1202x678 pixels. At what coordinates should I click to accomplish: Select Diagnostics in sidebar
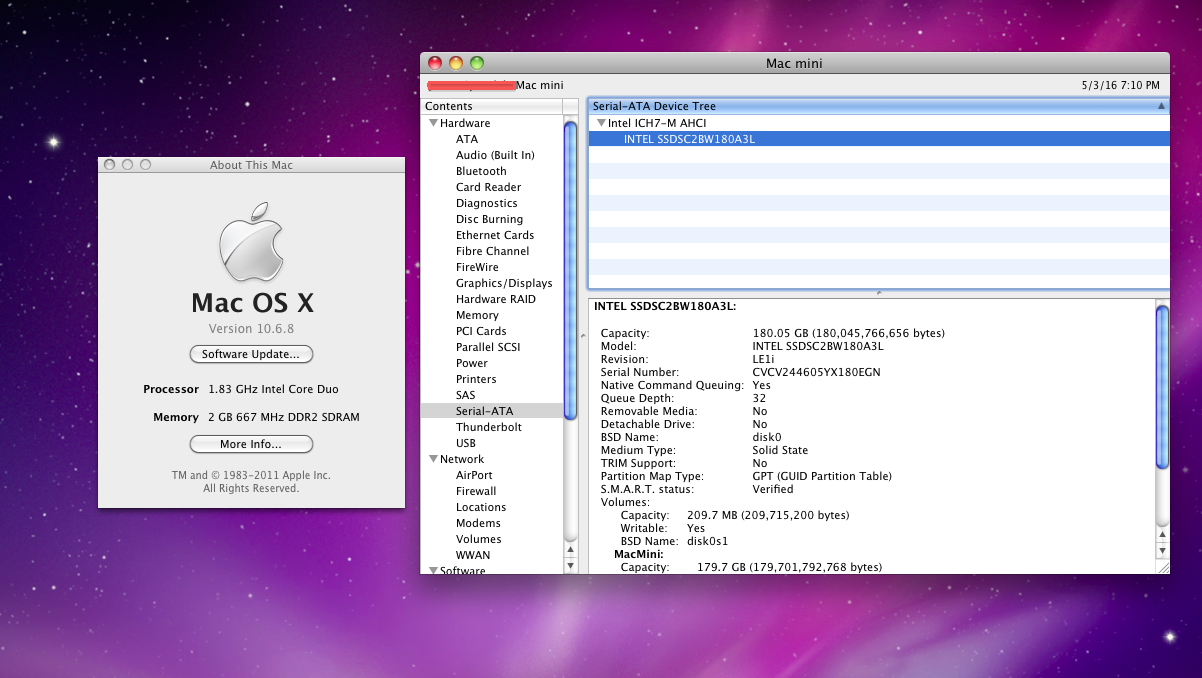(487, 203)
